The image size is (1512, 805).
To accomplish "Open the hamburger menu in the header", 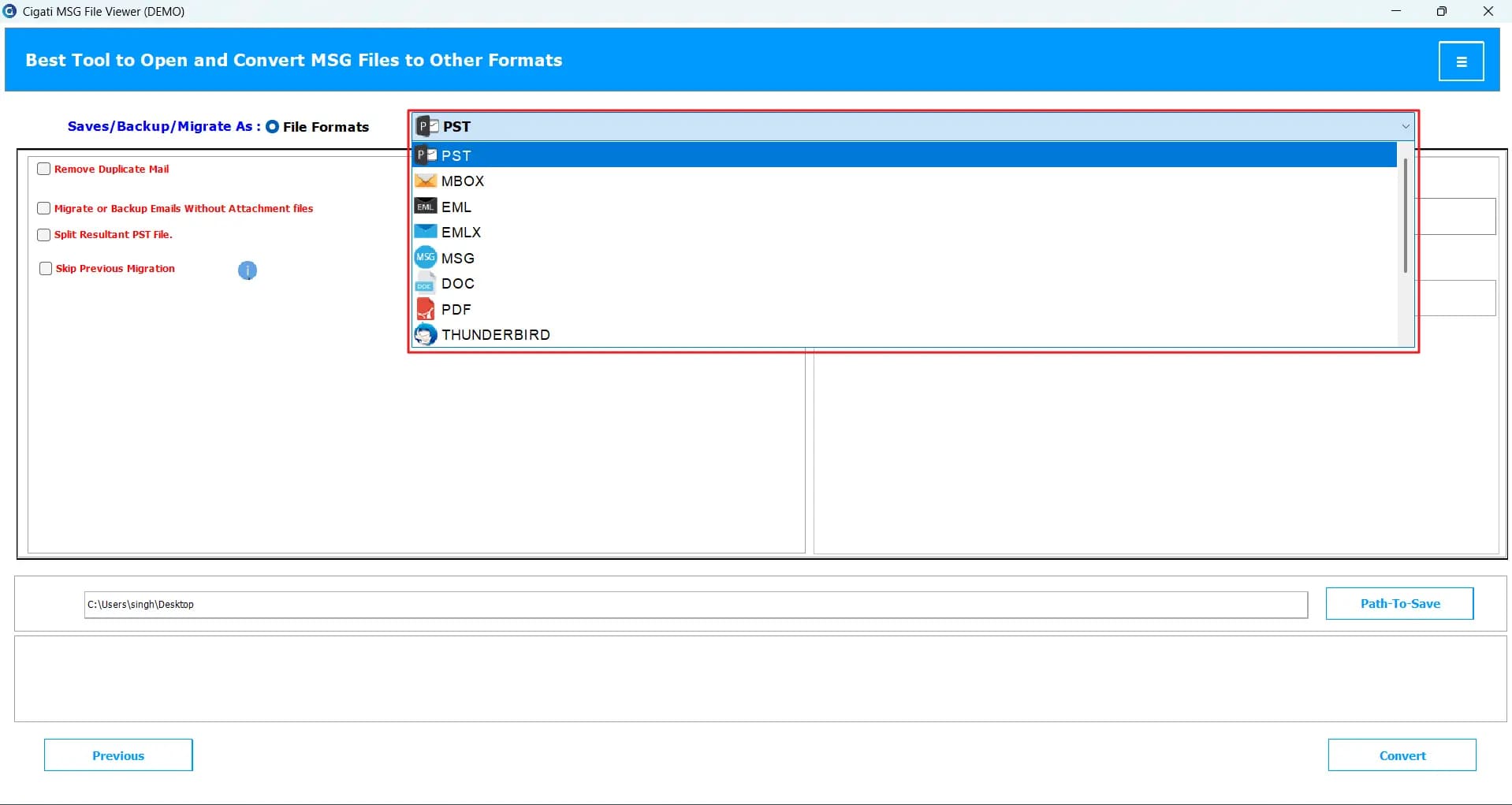I will pyautogui.click(x=1461, y=61).
